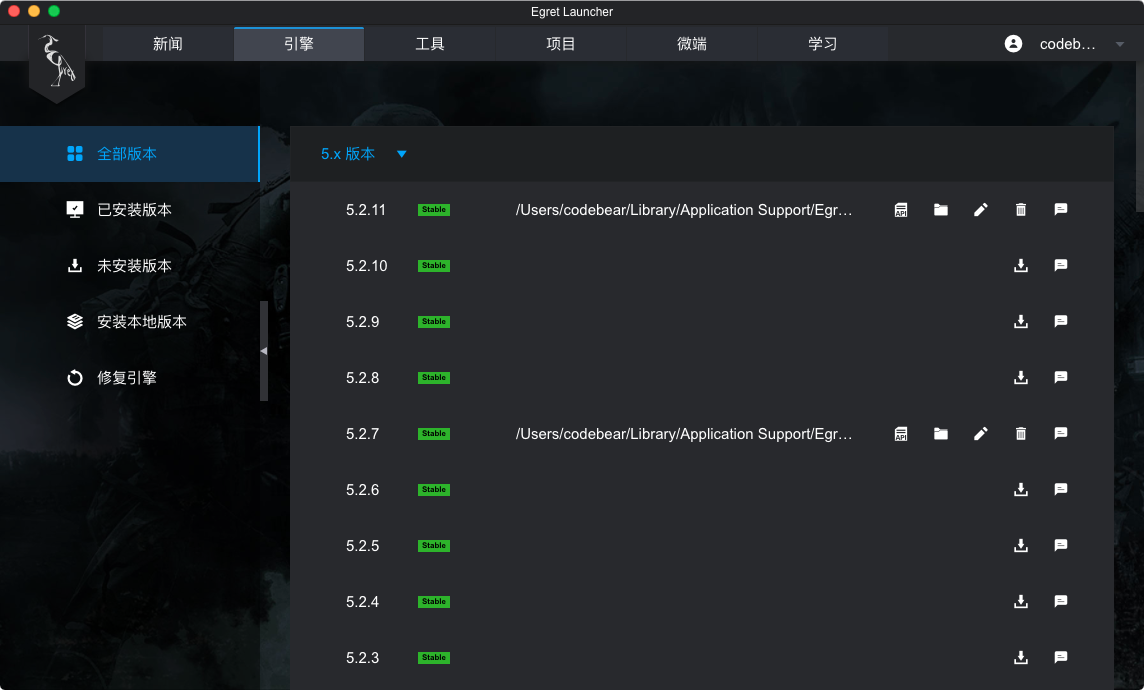Switch to the 工具 tab
The width and height of the screenshot is (1144, 690).
pos(430,44)
